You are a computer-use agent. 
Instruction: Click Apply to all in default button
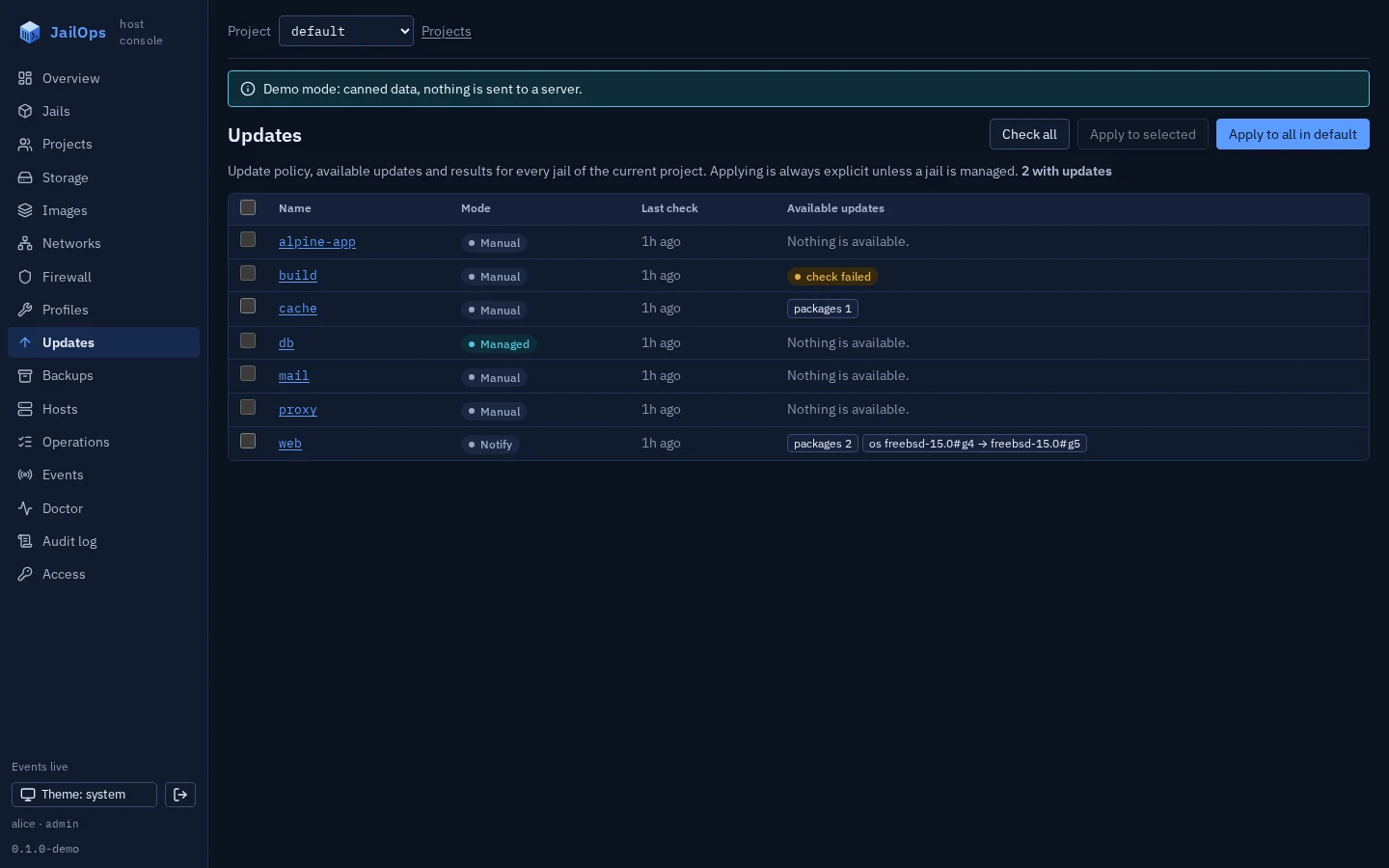[1293, 134]
